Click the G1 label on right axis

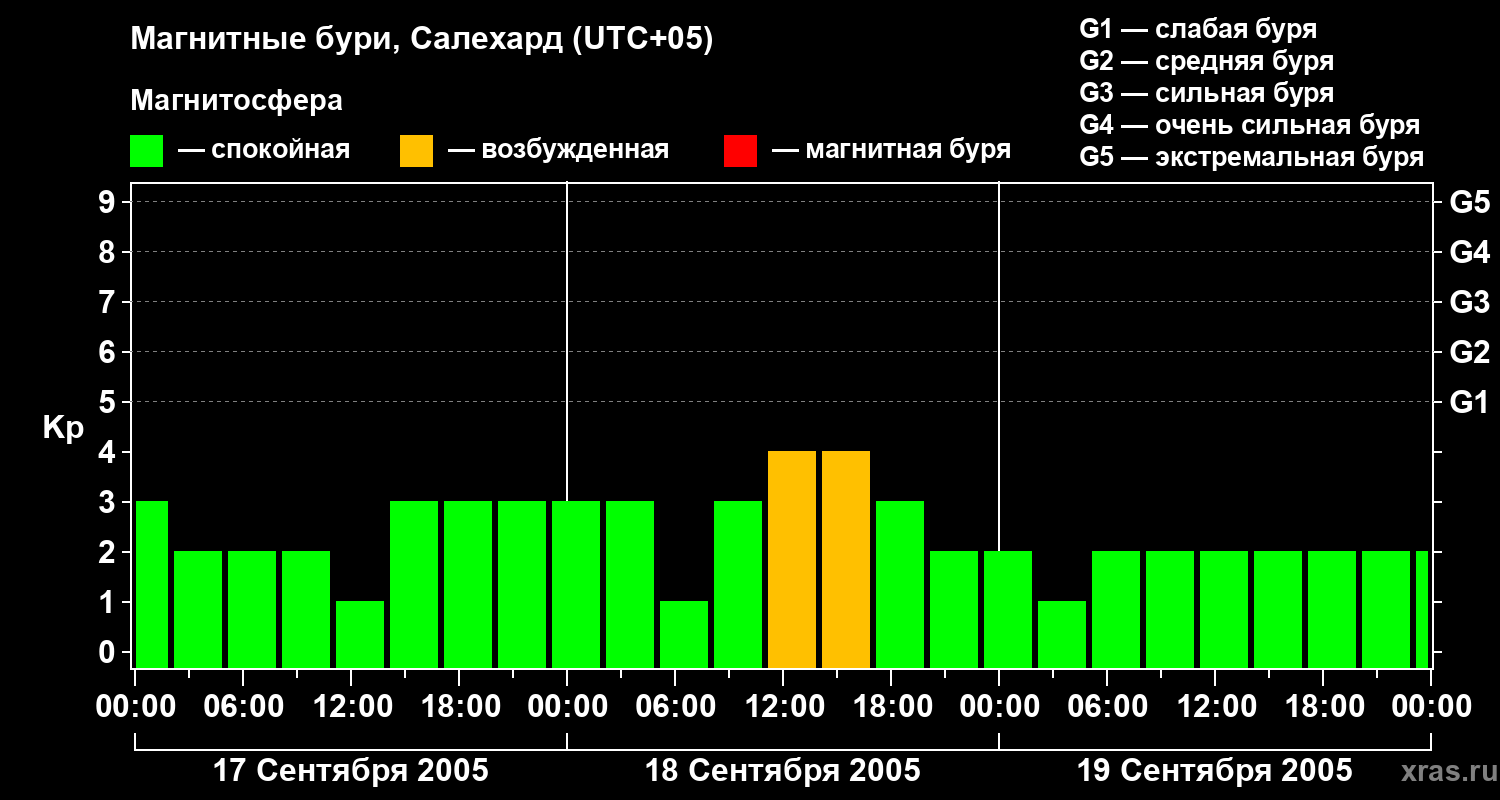coord(1469,402)
